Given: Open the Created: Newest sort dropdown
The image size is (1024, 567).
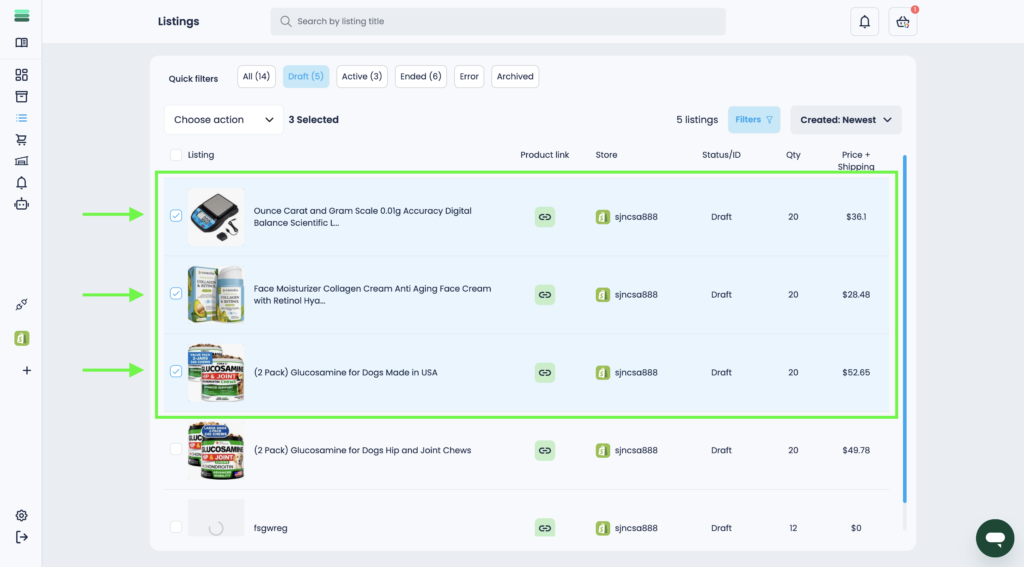Looking at the screenshot, I should tap(845, 120).
